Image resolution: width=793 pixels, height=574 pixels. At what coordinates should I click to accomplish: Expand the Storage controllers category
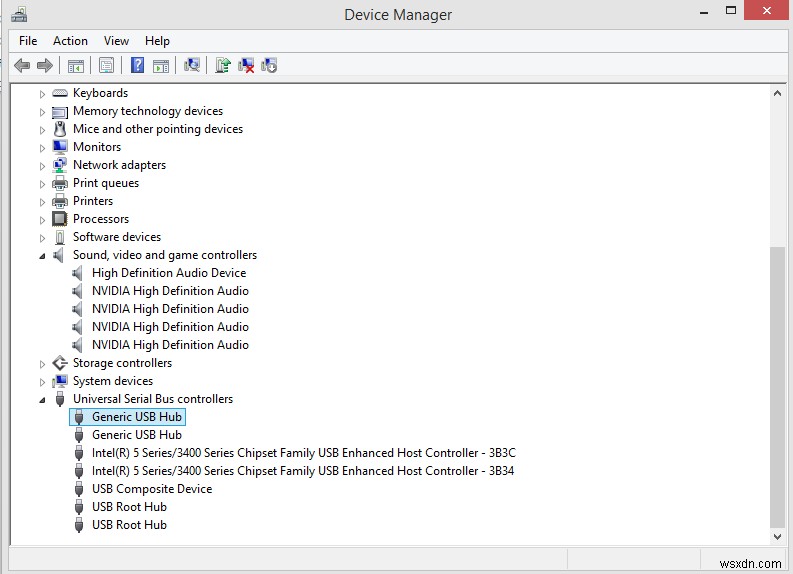[x=42, y=364]
